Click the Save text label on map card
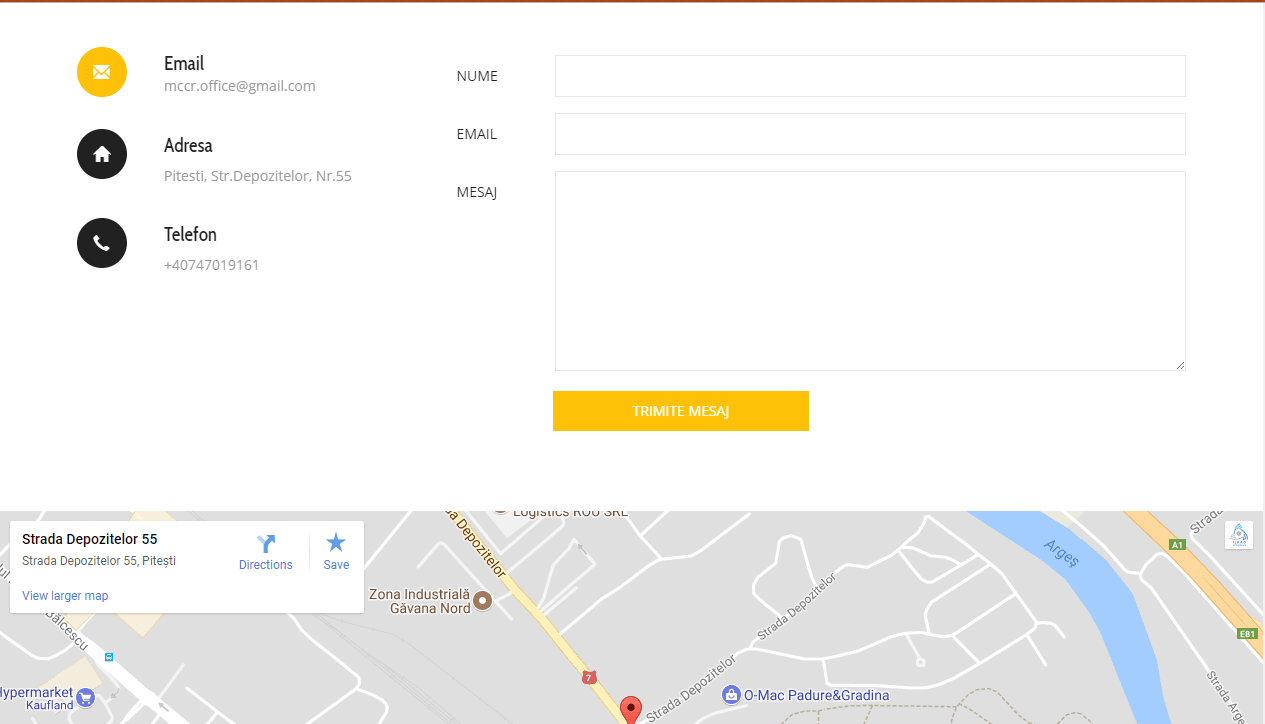 pyautogui.click(x=336, y=565)
